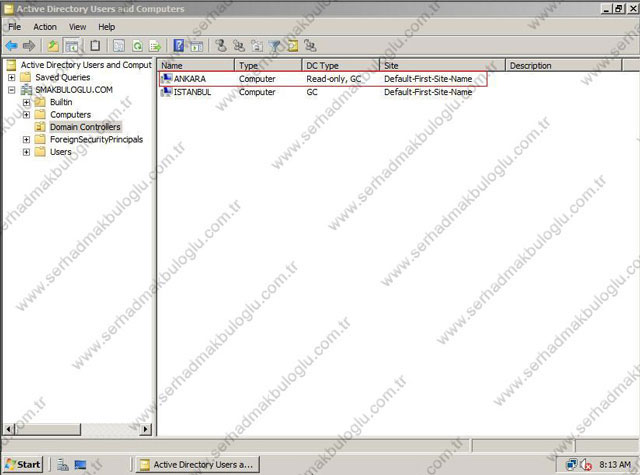Click the SMAKBULOGLU.COM domain icon
The image size is (640, 475).
(x=27, y=90)
